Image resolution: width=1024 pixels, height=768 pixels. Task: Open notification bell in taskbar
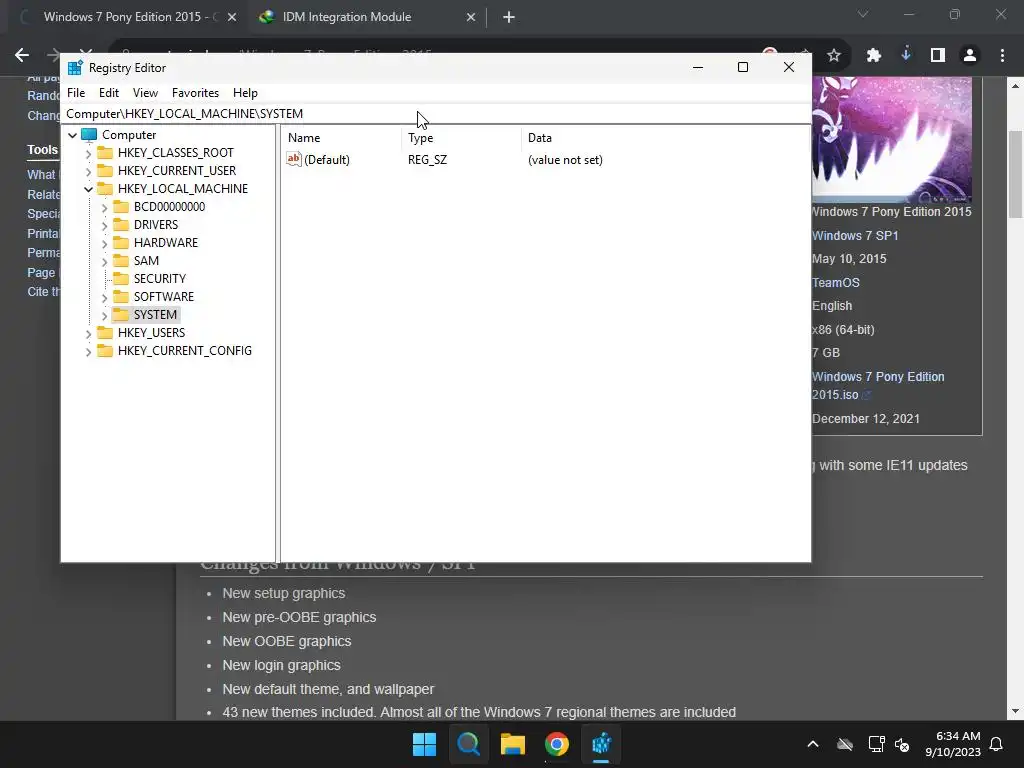(x=997, y=744)
